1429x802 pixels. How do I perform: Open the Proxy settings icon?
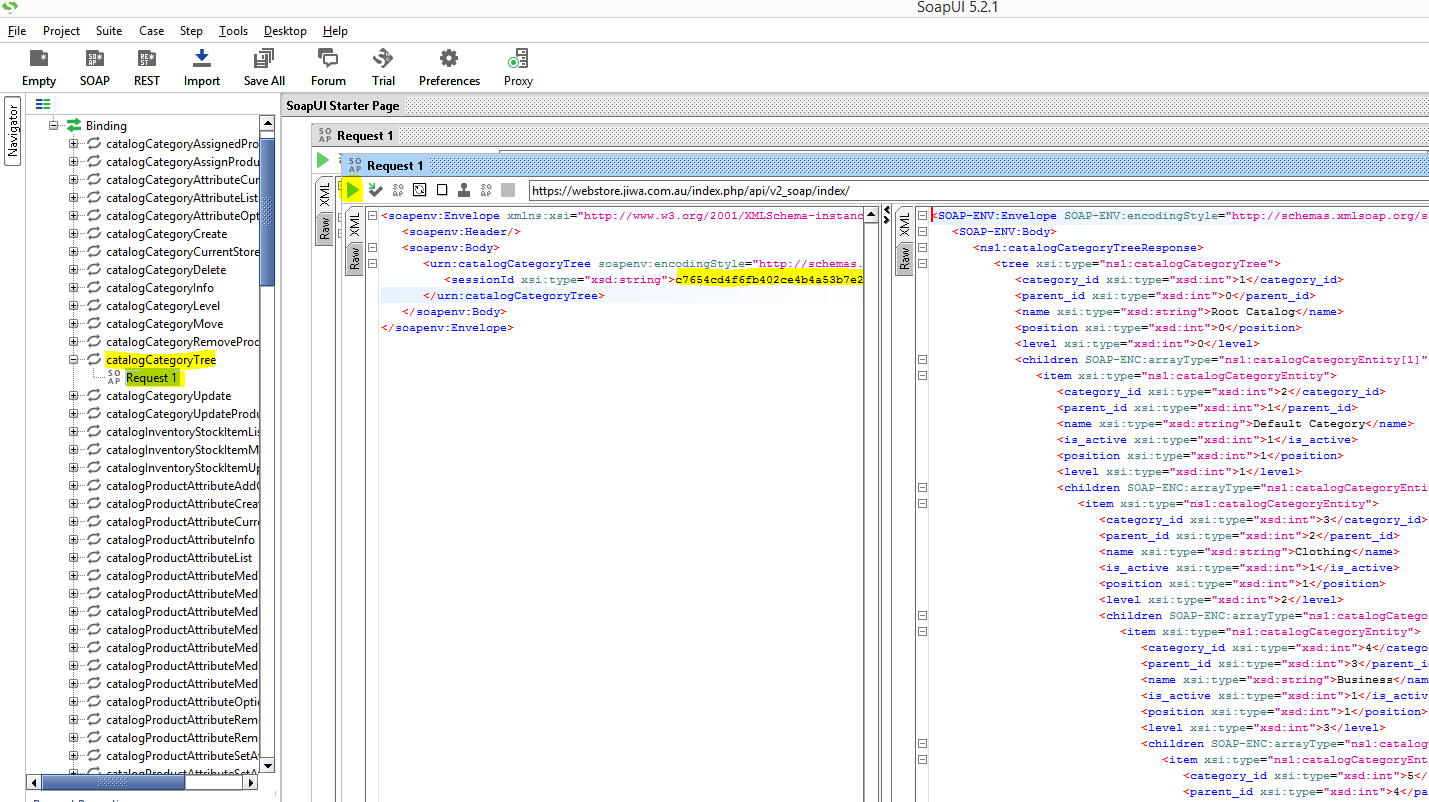518,66
